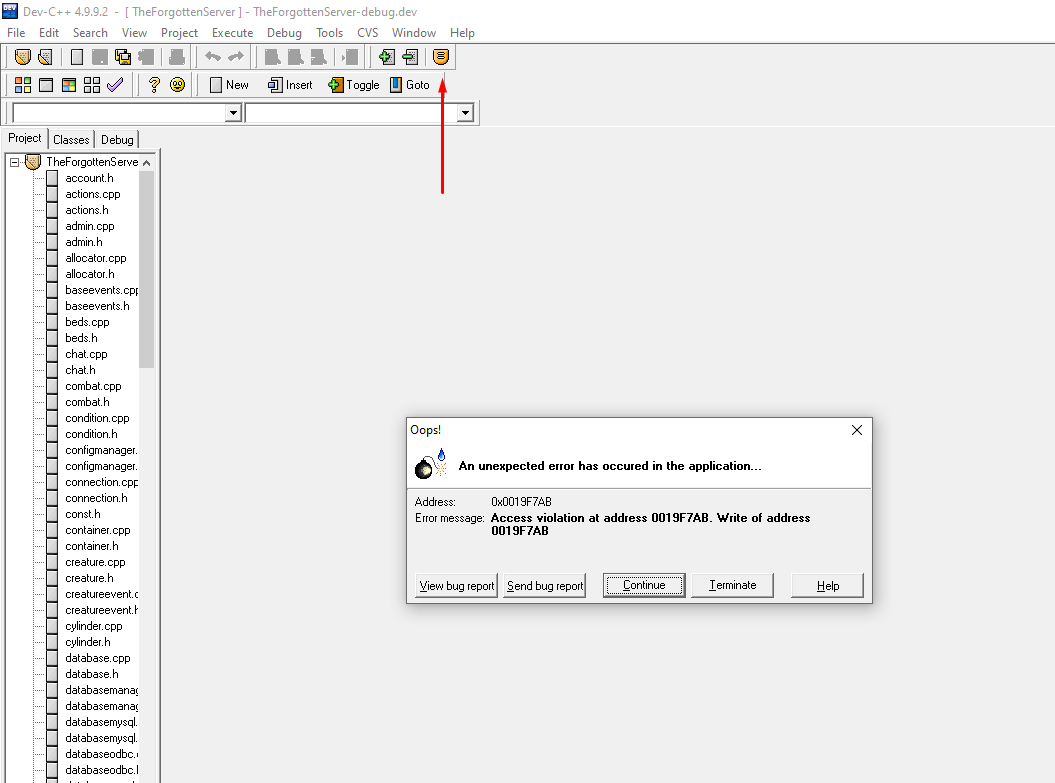Click the Compile and Run colored window icon
The width and height of the screenshot is (1055, 783).
[x=69, y=85]
